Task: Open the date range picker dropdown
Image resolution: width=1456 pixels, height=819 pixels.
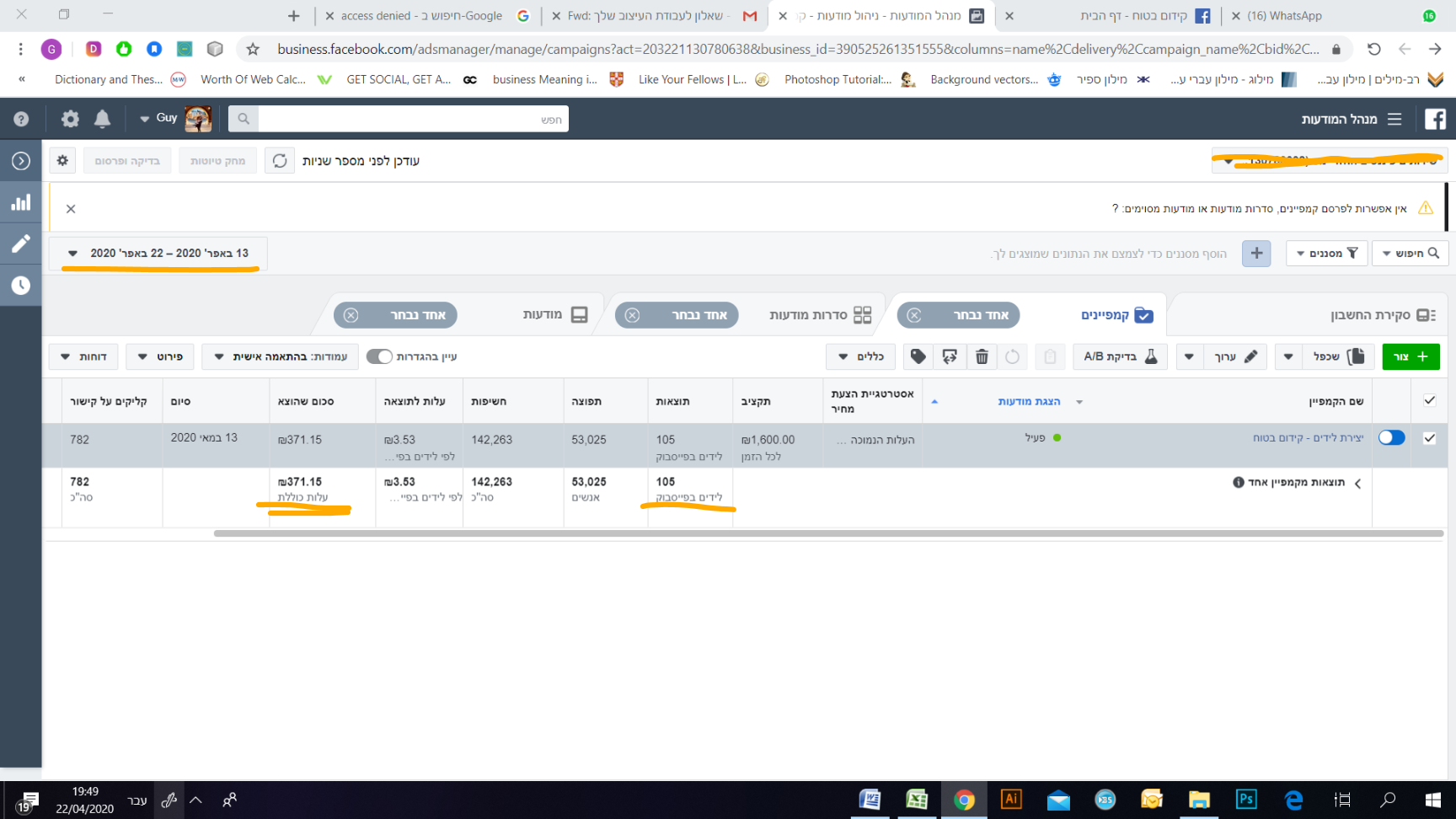Action: coord(158,253)
